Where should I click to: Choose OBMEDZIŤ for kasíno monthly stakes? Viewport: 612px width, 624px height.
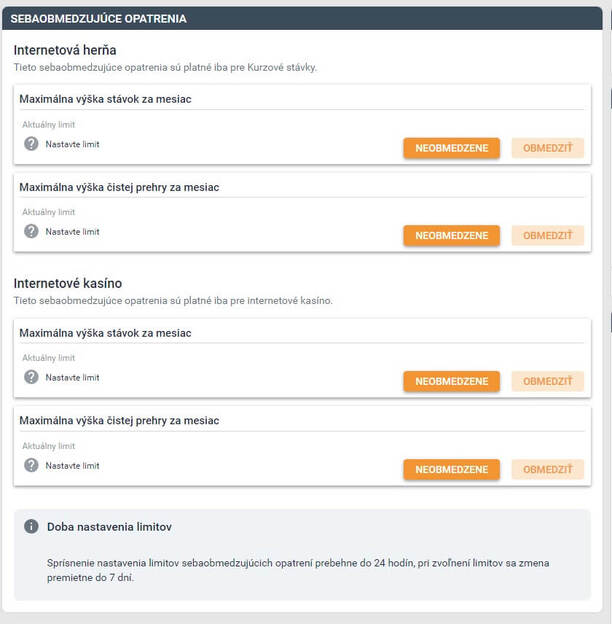548,381
